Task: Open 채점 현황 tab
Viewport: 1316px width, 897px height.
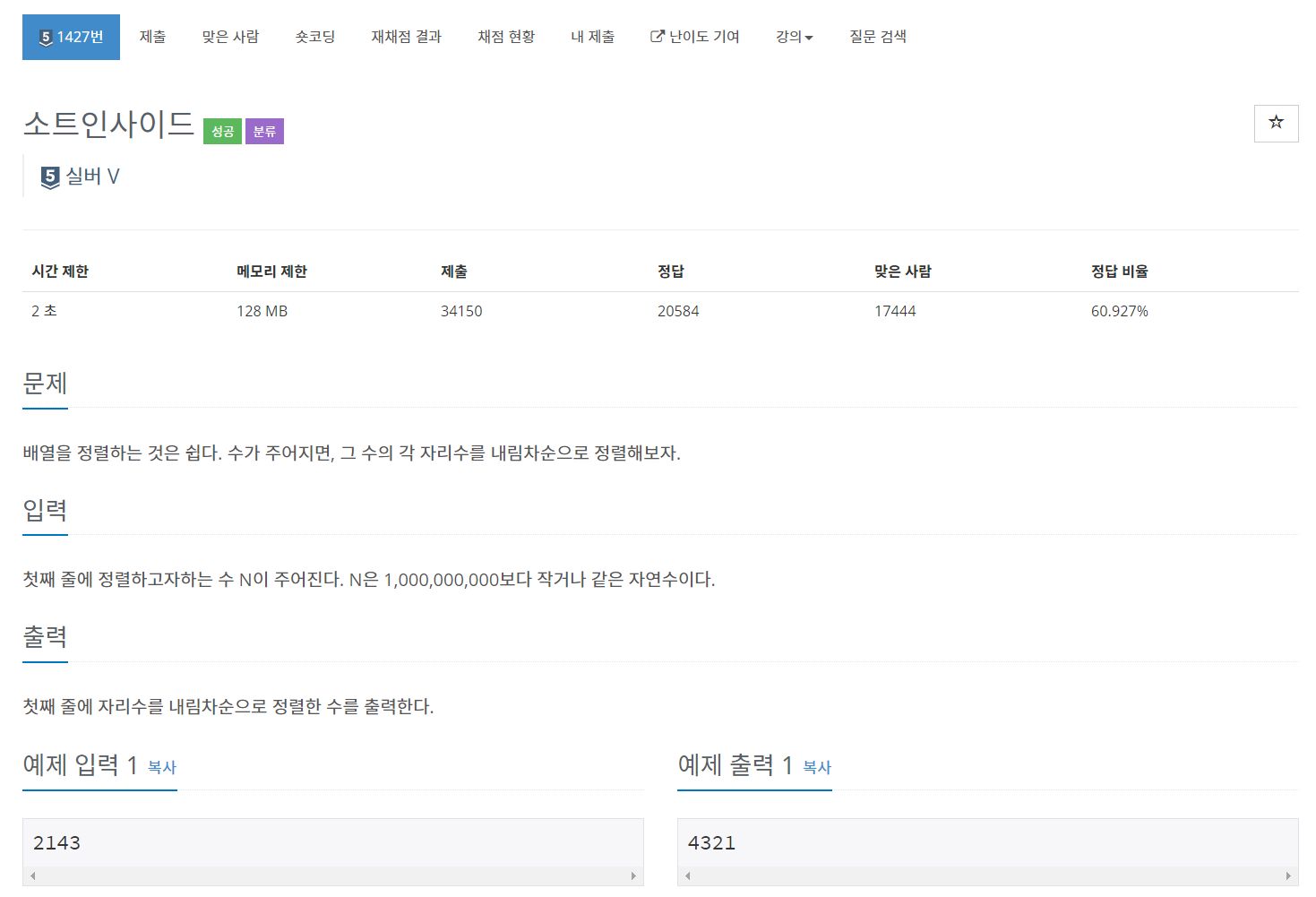Action: pyautogui.click(x=506, y=37)
